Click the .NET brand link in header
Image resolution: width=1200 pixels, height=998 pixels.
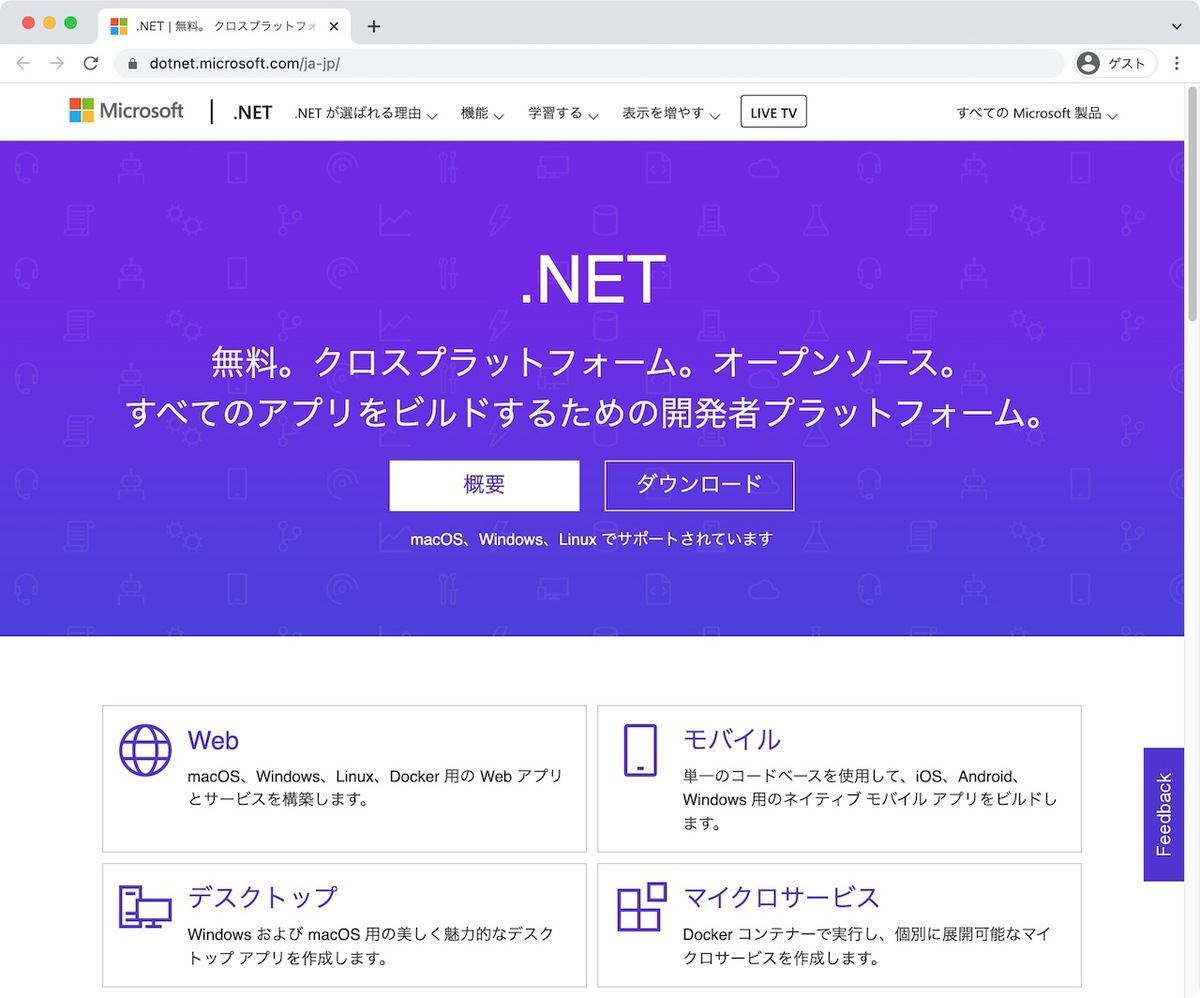tap(253, 112)
